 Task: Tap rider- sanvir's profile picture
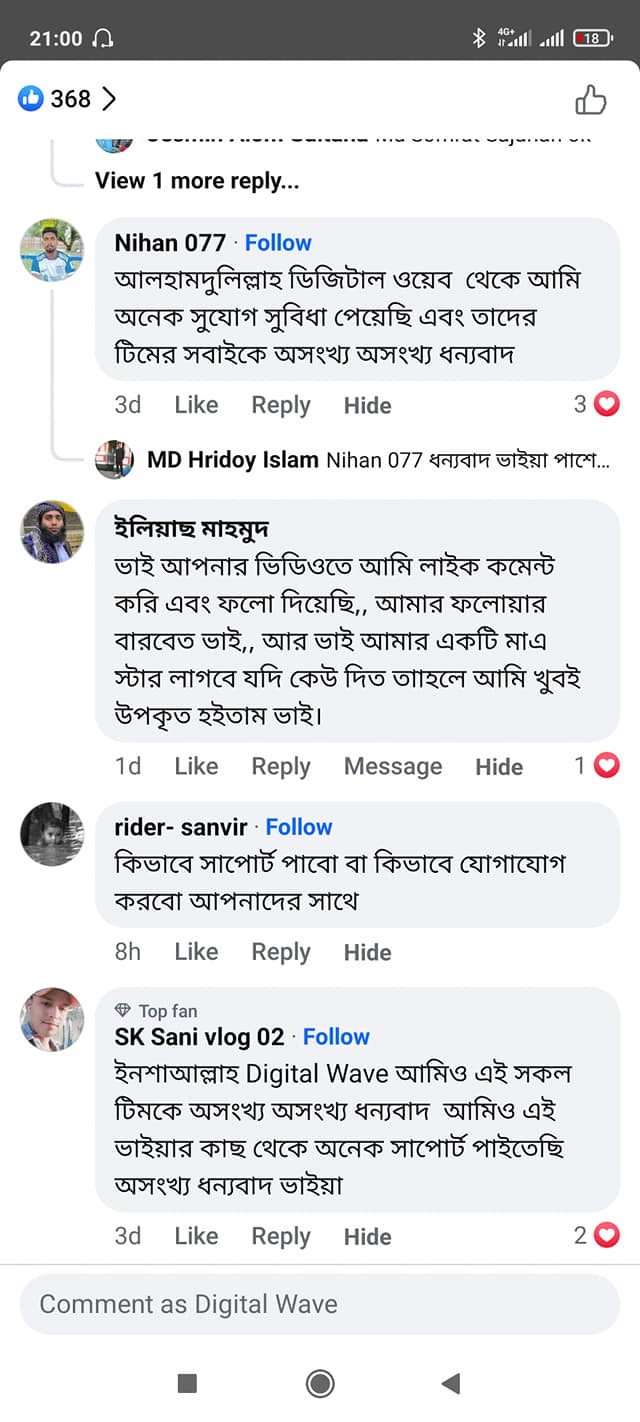point(52,834)
